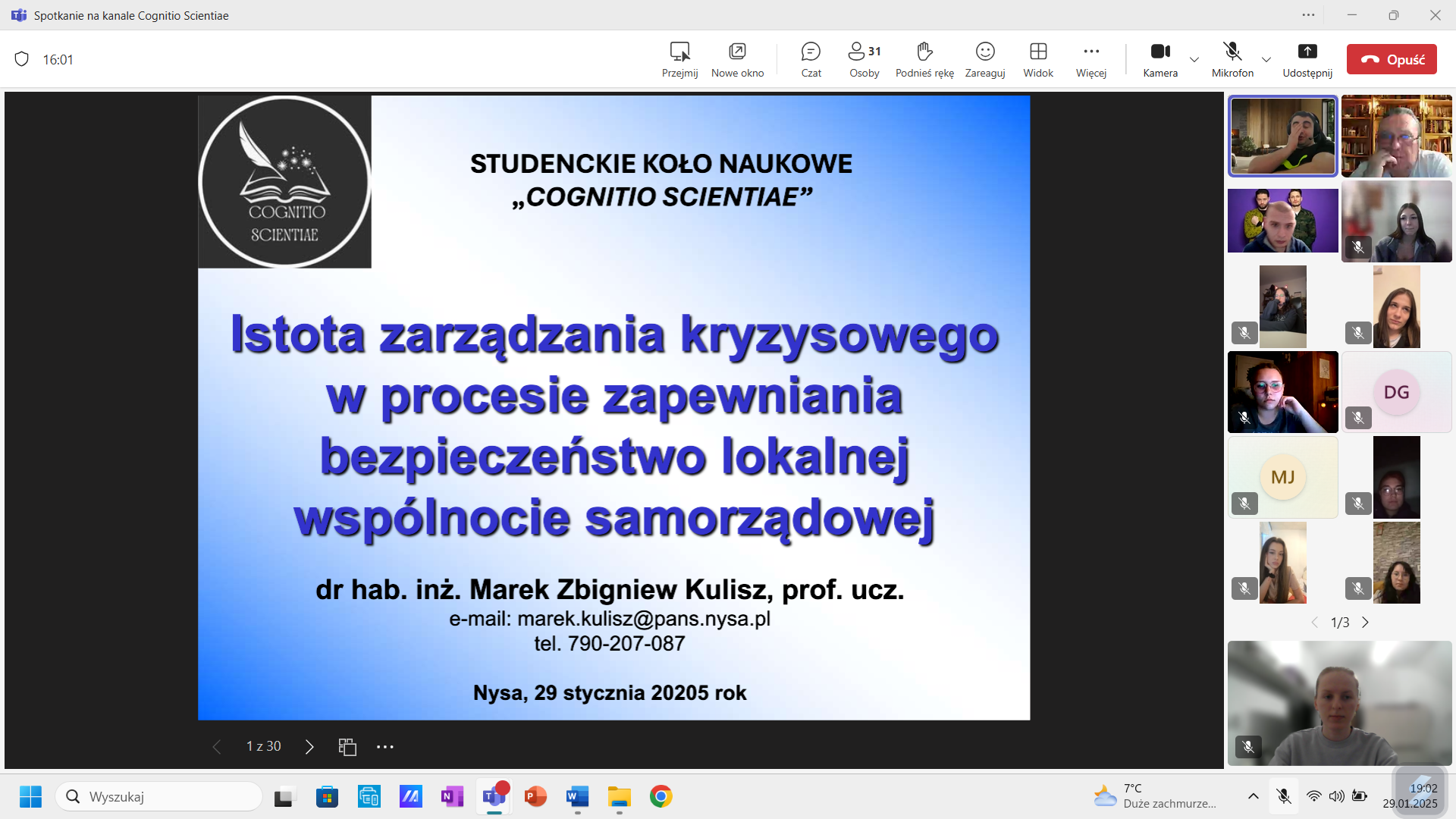Open the Teams window more options dots
Screen dimensions: 1456x819
tap(1308, 15)
